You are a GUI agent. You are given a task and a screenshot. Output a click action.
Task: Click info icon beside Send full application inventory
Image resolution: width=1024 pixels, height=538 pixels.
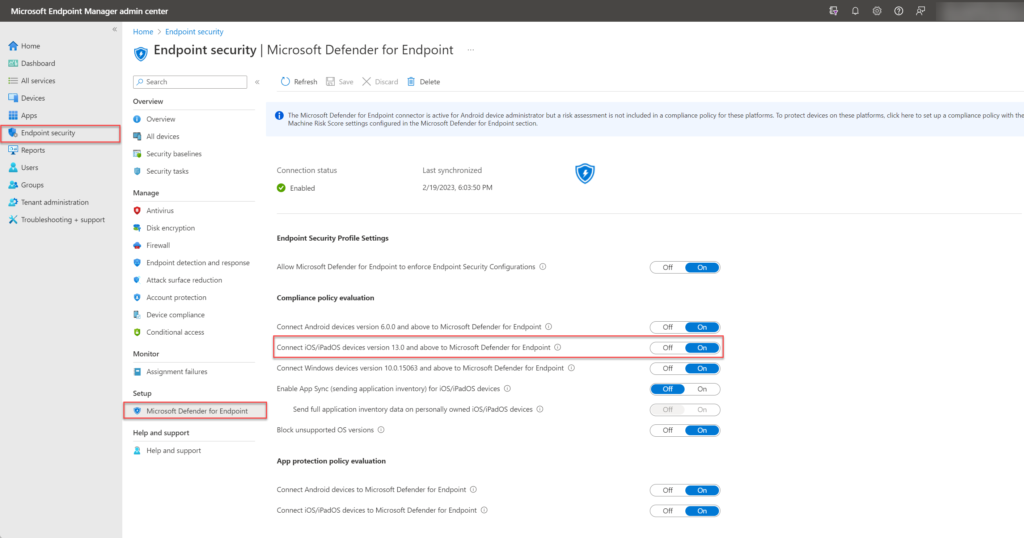tap(540, 409)
